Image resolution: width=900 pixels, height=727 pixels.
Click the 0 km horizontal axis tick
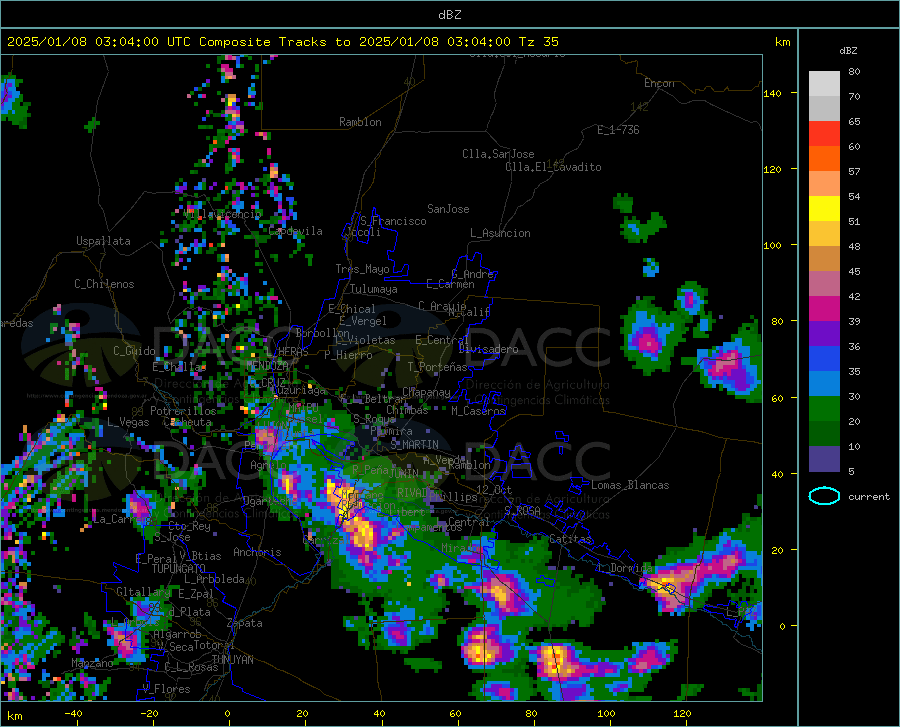point(228,714)
